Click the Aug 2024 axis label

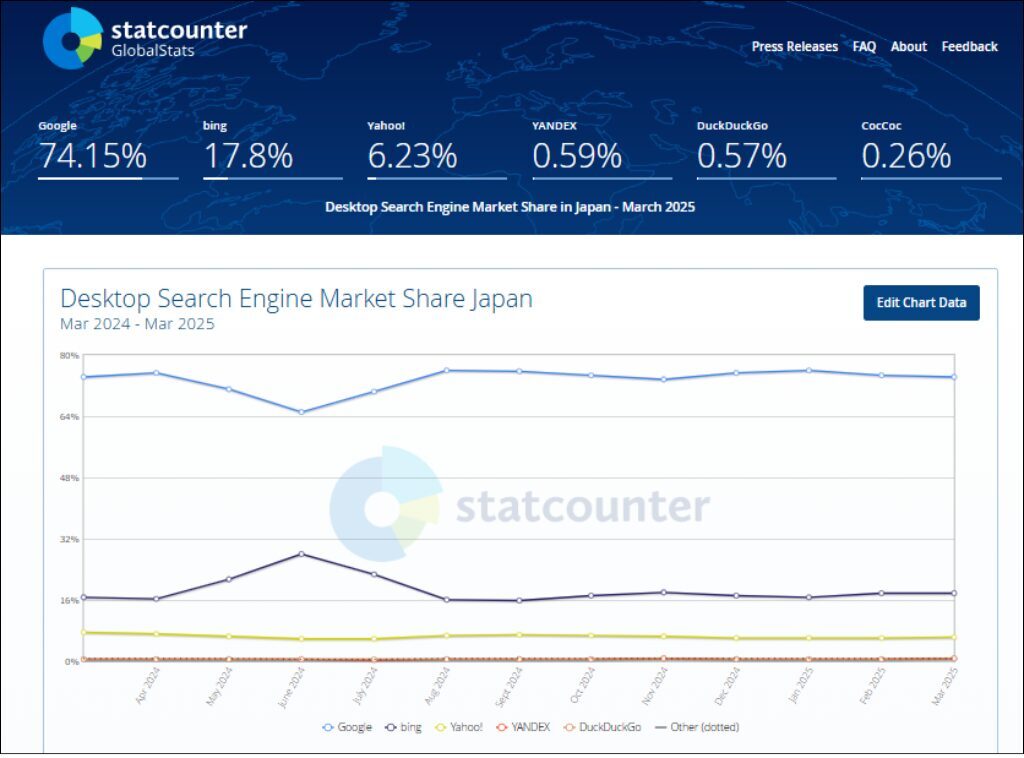point(437,686)
